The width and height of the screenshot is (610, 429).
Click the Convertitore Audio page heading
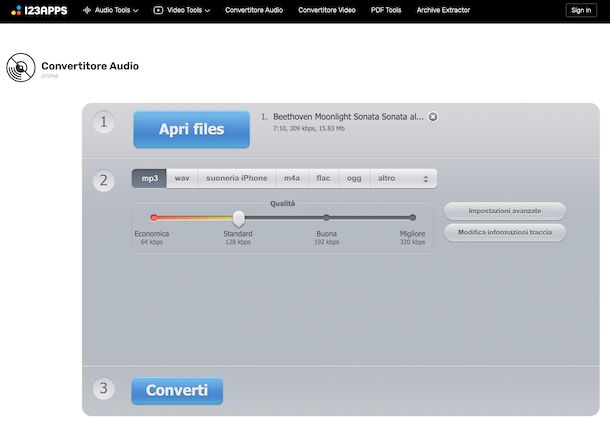tap(90, 66)
